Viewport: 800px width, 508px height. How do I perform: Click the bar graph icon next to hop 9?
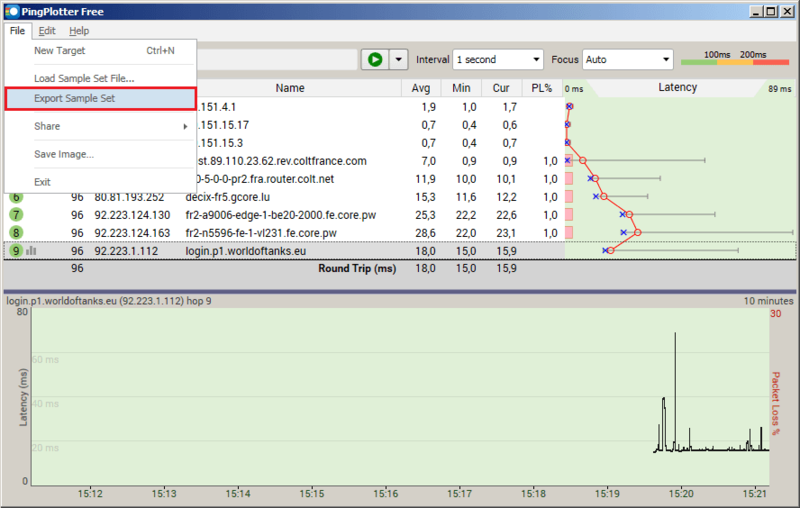31,251
